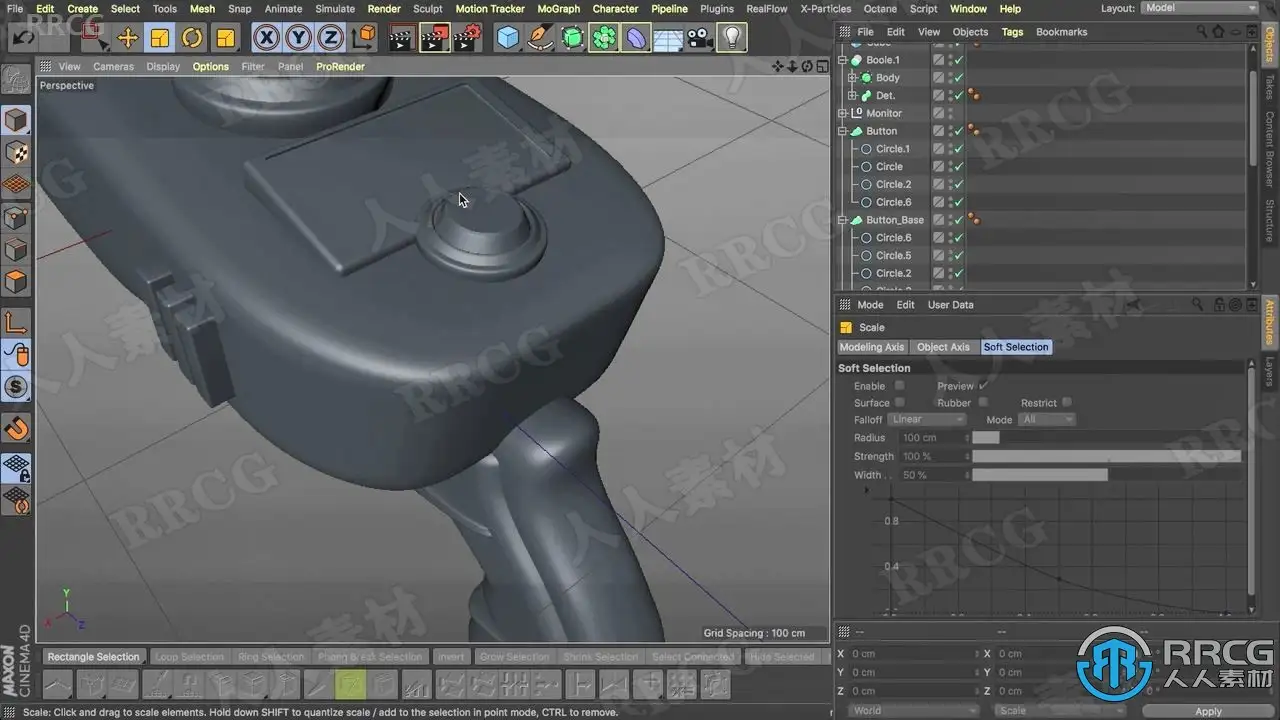Open the Sculpt menu
The width and height of the screenshot is (1280, 720).
pyautogui.click(x=428, y=9)
